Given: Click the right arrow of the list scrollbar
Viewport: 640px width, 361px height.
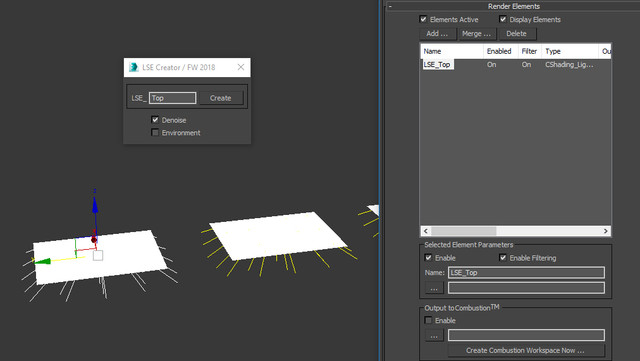Looking at the screenshot, I should click(606, 231).
